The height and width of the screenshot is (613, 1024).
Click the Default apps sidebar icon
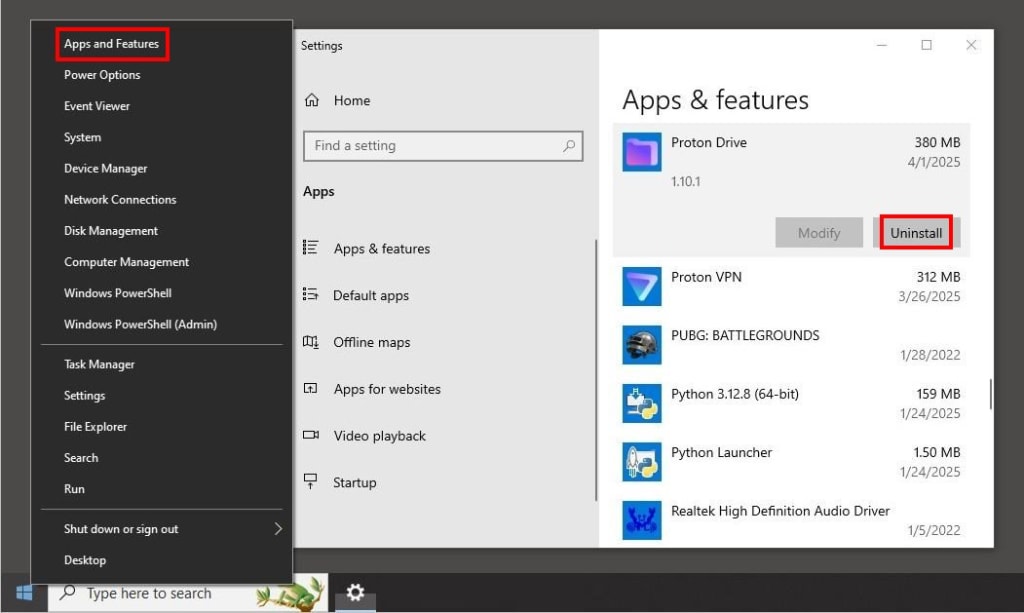[x=311, y=294]
